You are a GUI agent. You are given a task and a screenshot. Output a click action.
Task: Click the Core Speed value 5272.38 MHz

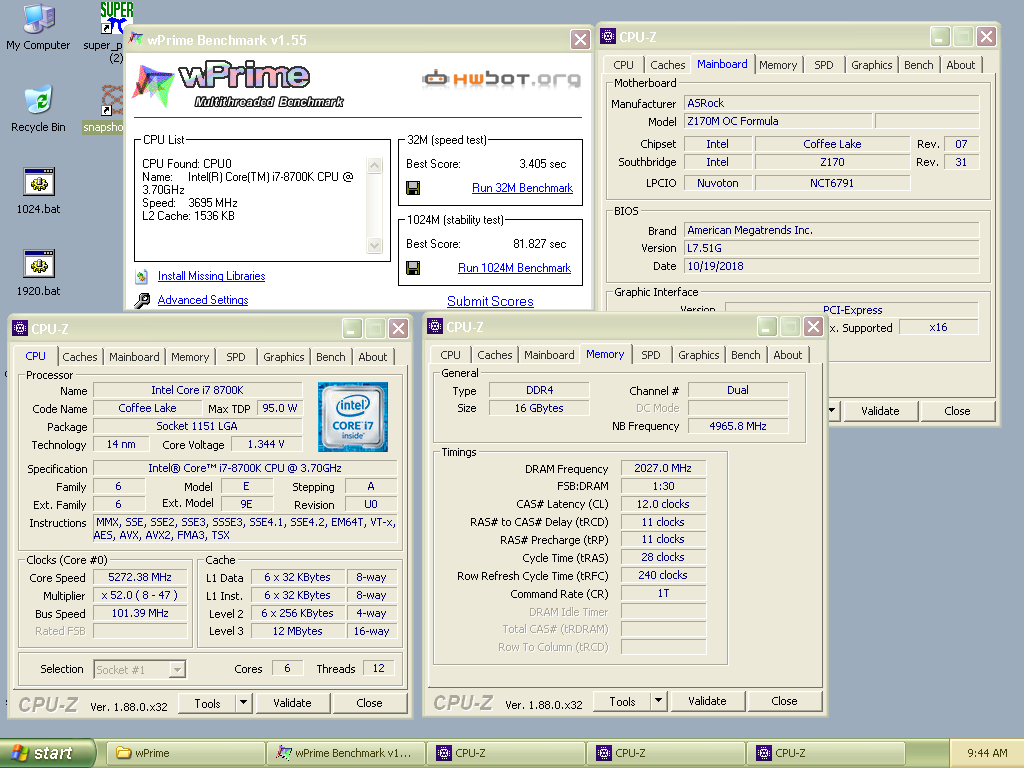[140, 577]
